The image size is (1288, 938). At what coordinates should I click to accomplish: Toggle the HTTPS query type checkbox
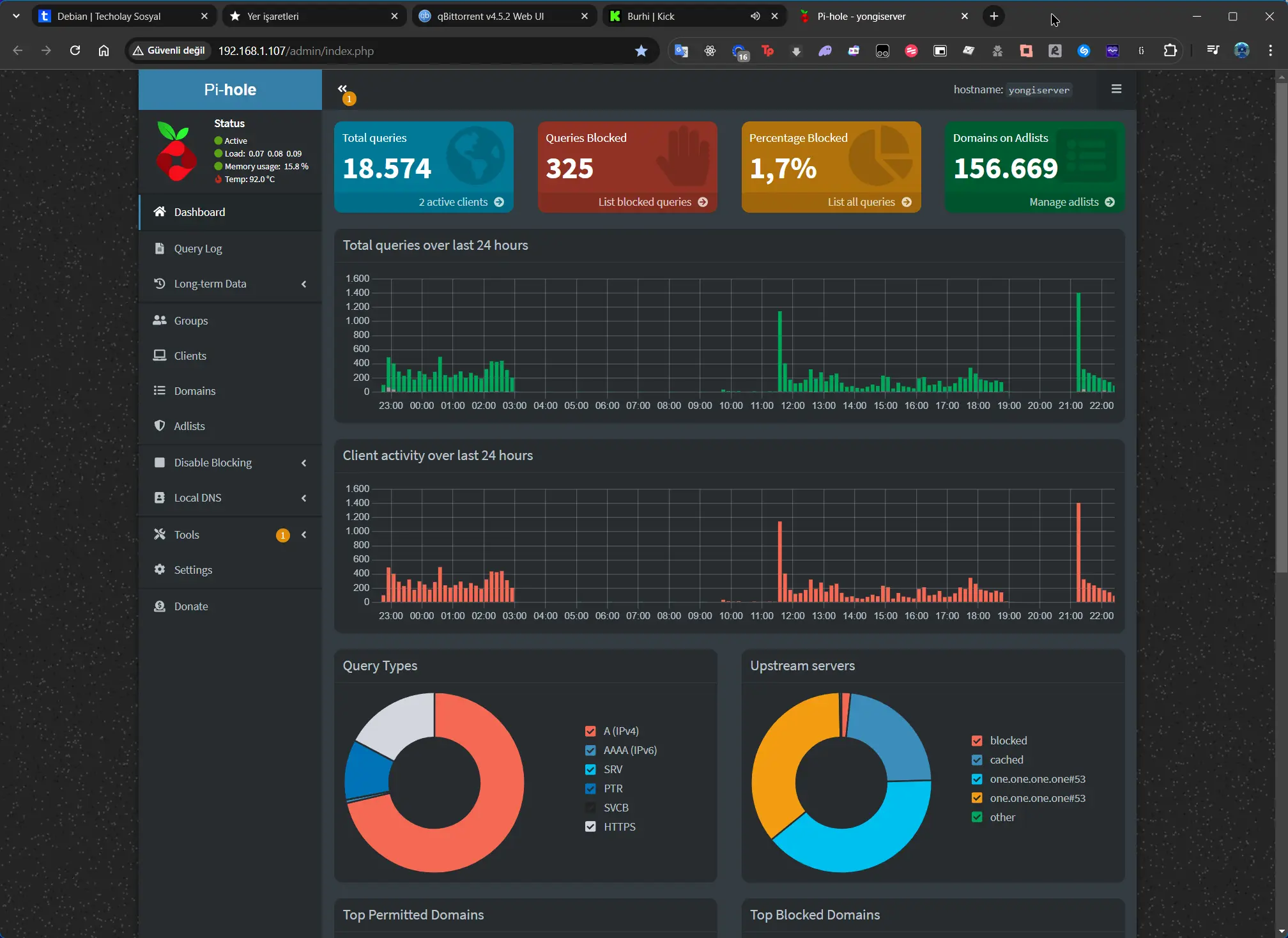pos(590,827)
